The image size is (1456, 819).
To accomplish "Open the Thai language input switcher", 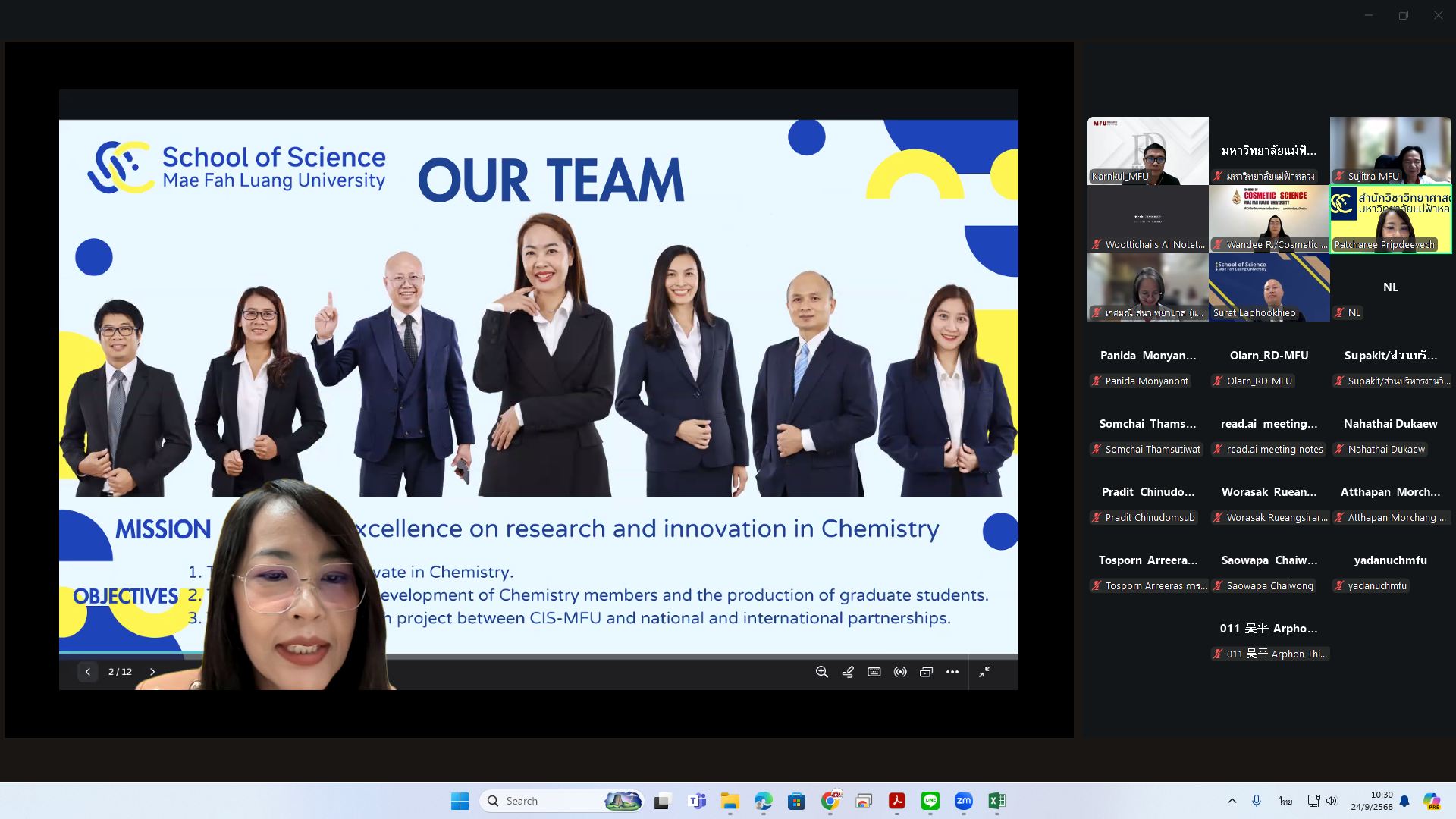I will click(x=1285, y=801).
